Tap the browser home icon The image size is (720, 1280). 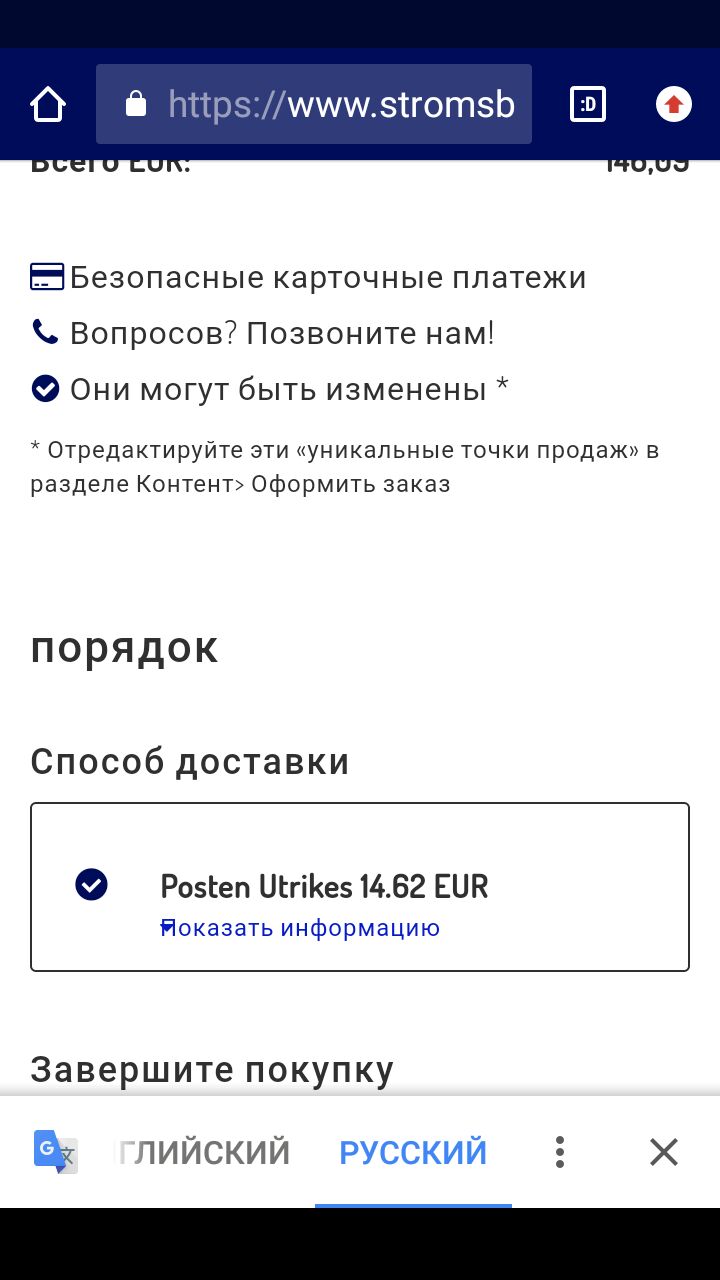(48, 104)
